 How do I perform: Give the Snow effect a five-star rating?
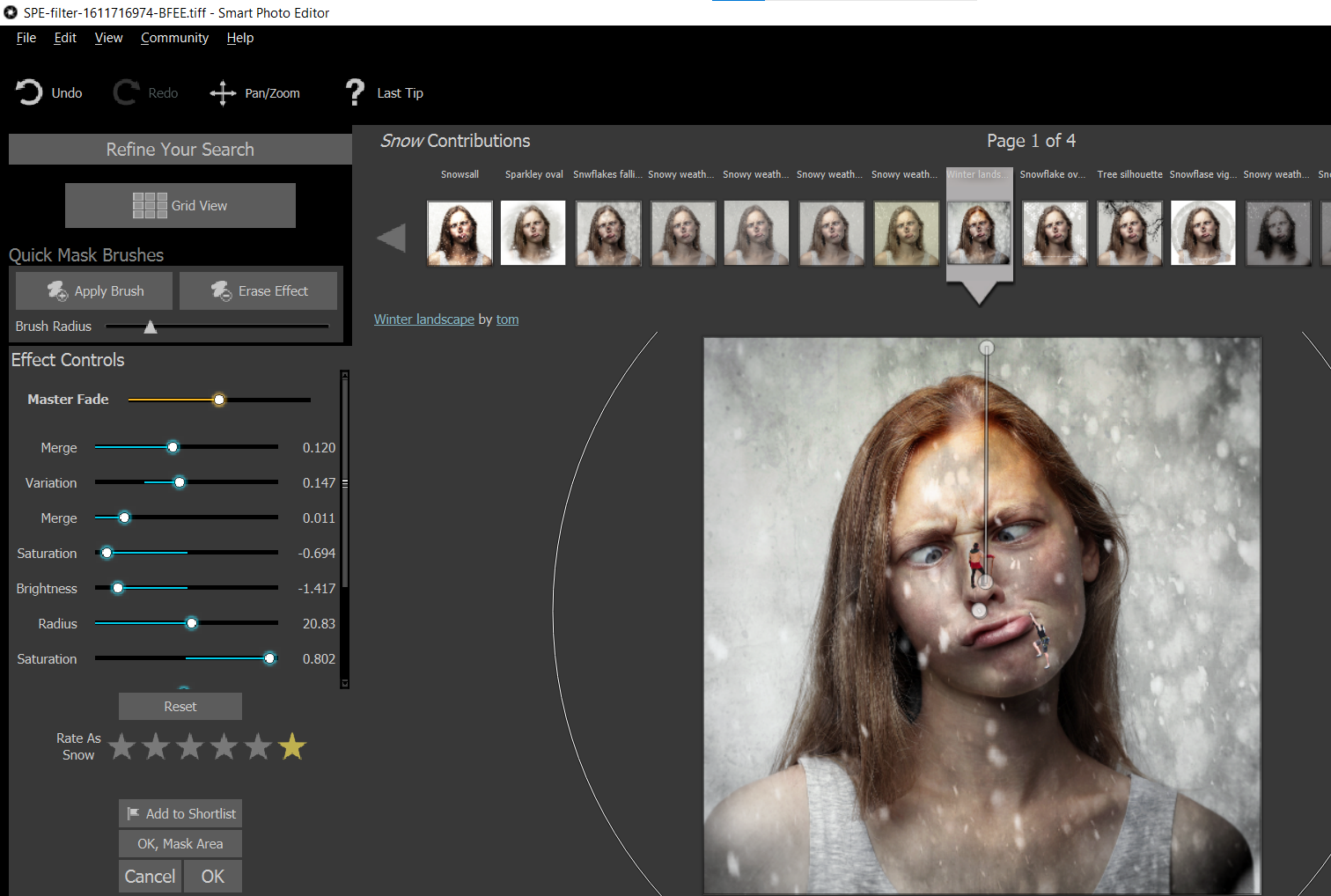(291, 746)
